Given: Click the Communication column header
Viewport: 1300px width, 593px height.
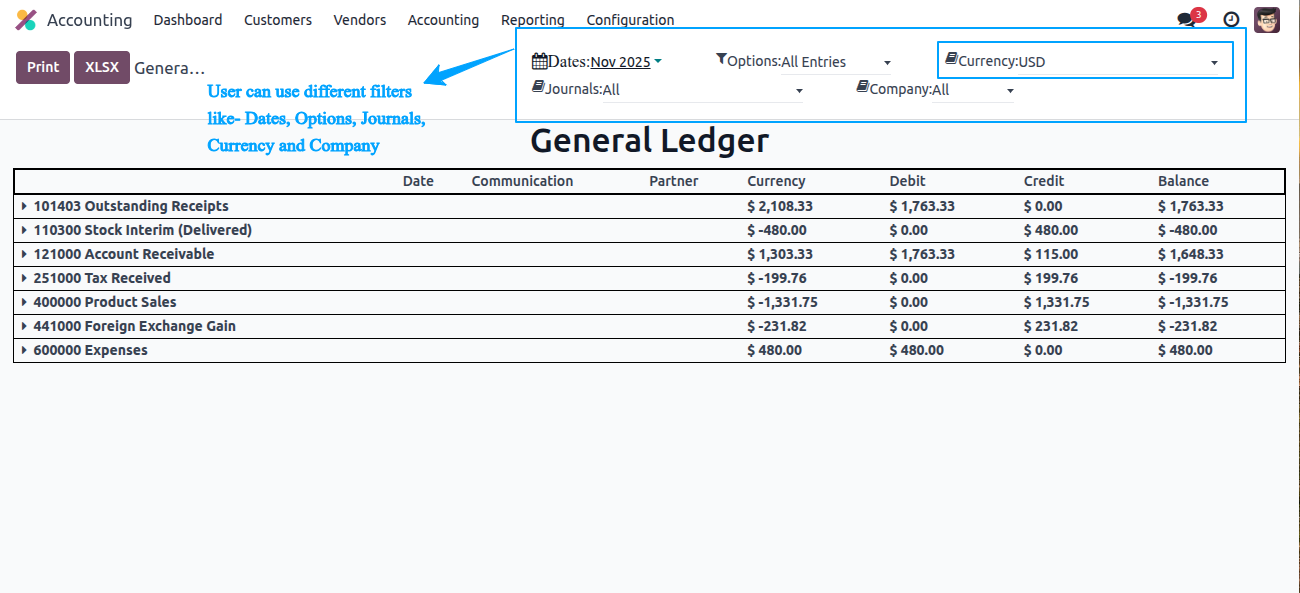Looking at the screenshot, I should 522,181.
